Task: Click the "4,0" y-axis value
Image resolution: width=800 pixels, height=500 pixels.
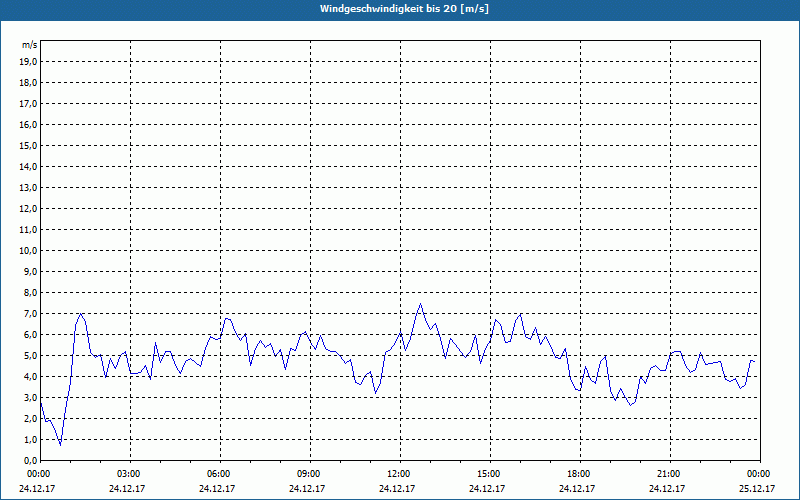Action: [x=31, y=377]
